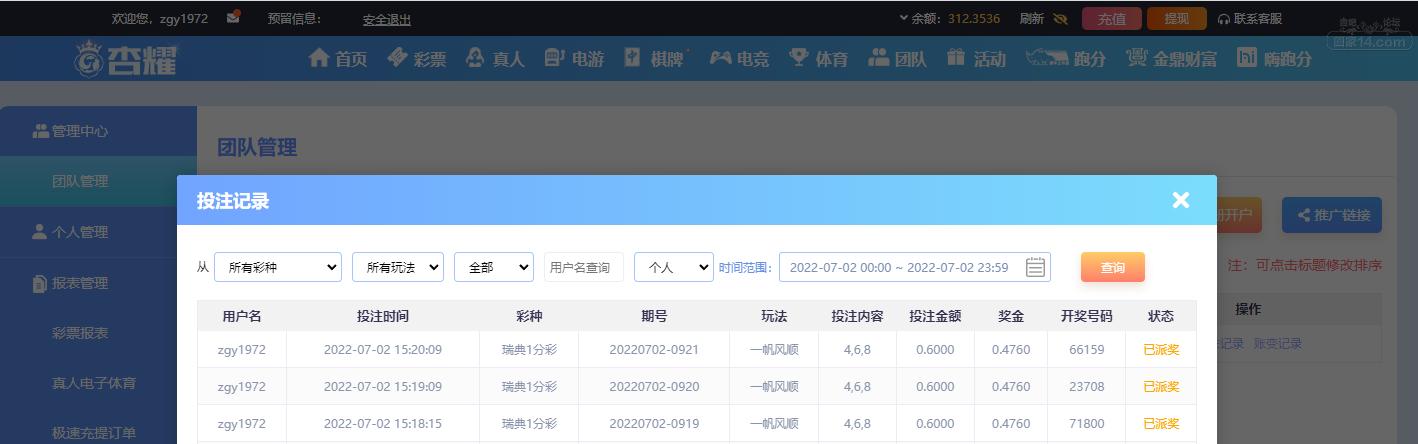
Task: Click the 首页 home icon in navigation
Action: (319, 58)
